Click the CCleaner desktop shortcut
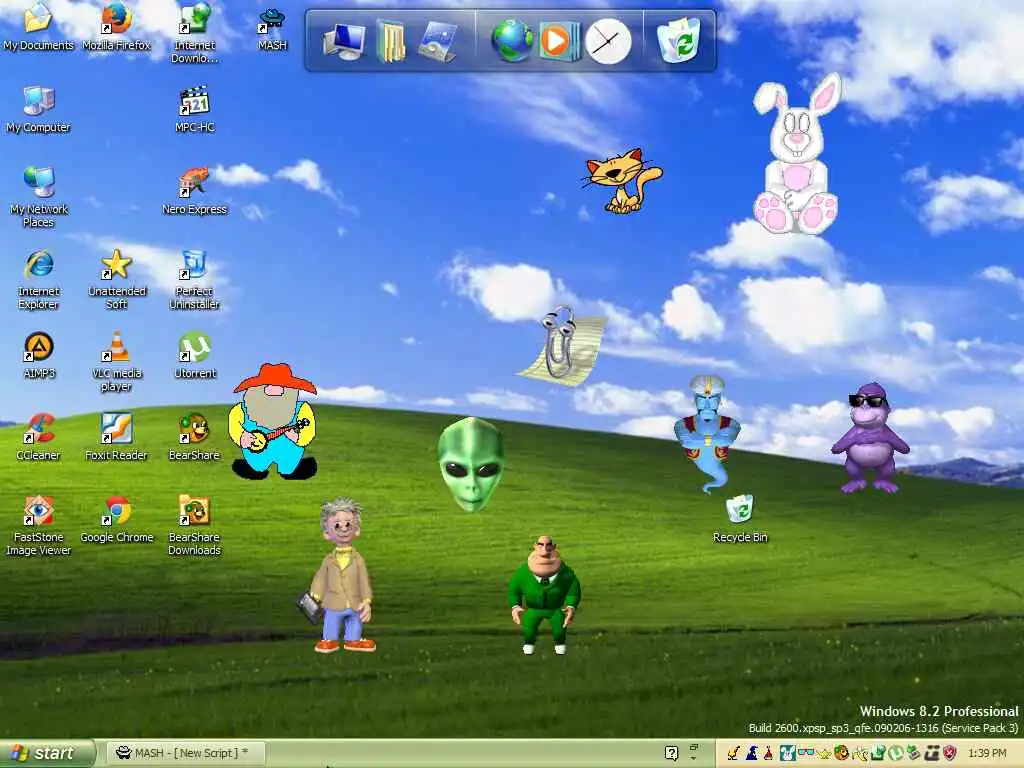The height and width of the screenshot is (768, 1024). (x=38, y=436)
